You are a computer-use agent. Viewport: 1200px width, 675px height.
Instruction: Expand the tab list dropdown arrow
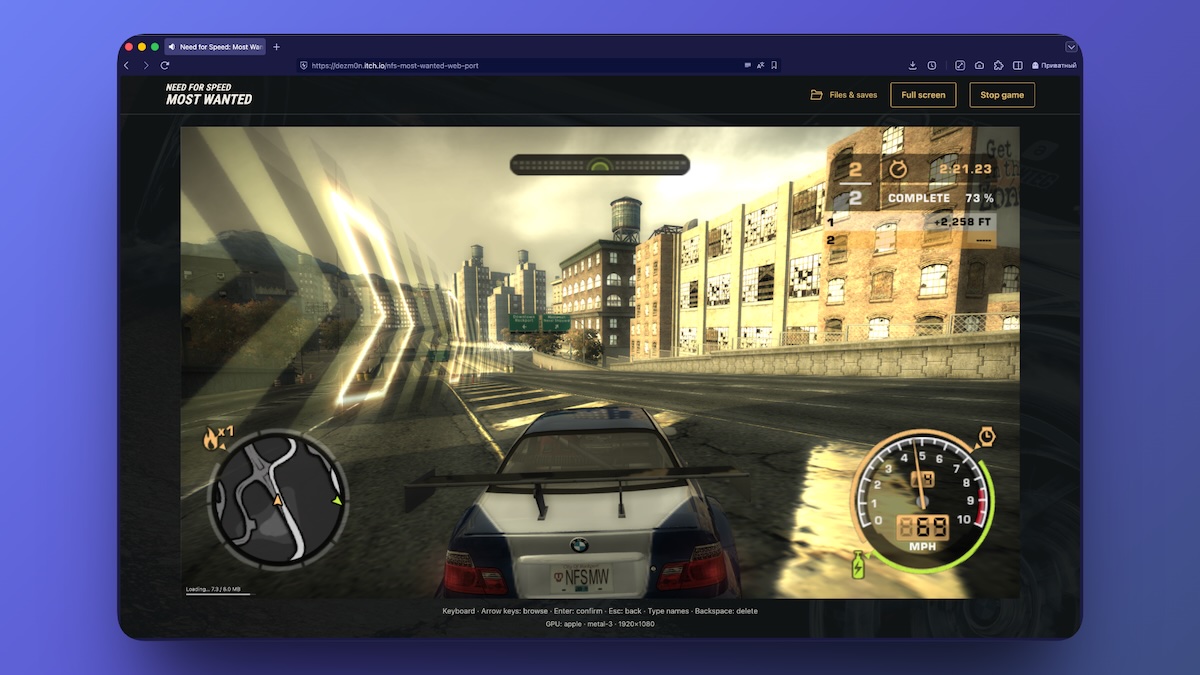tap(1071, 47)
